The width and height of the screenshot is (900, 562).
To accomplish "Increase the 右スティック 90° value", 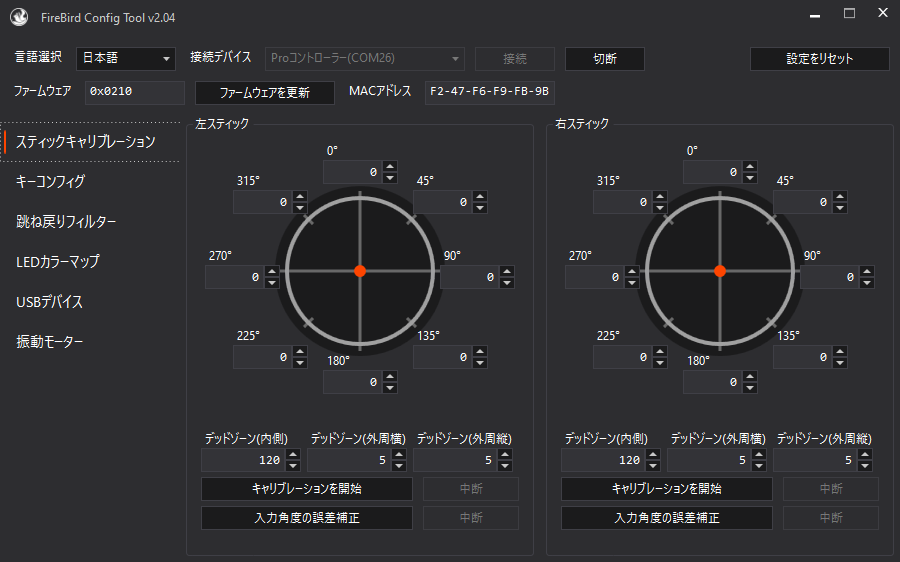I will click(x=867, y=272).
